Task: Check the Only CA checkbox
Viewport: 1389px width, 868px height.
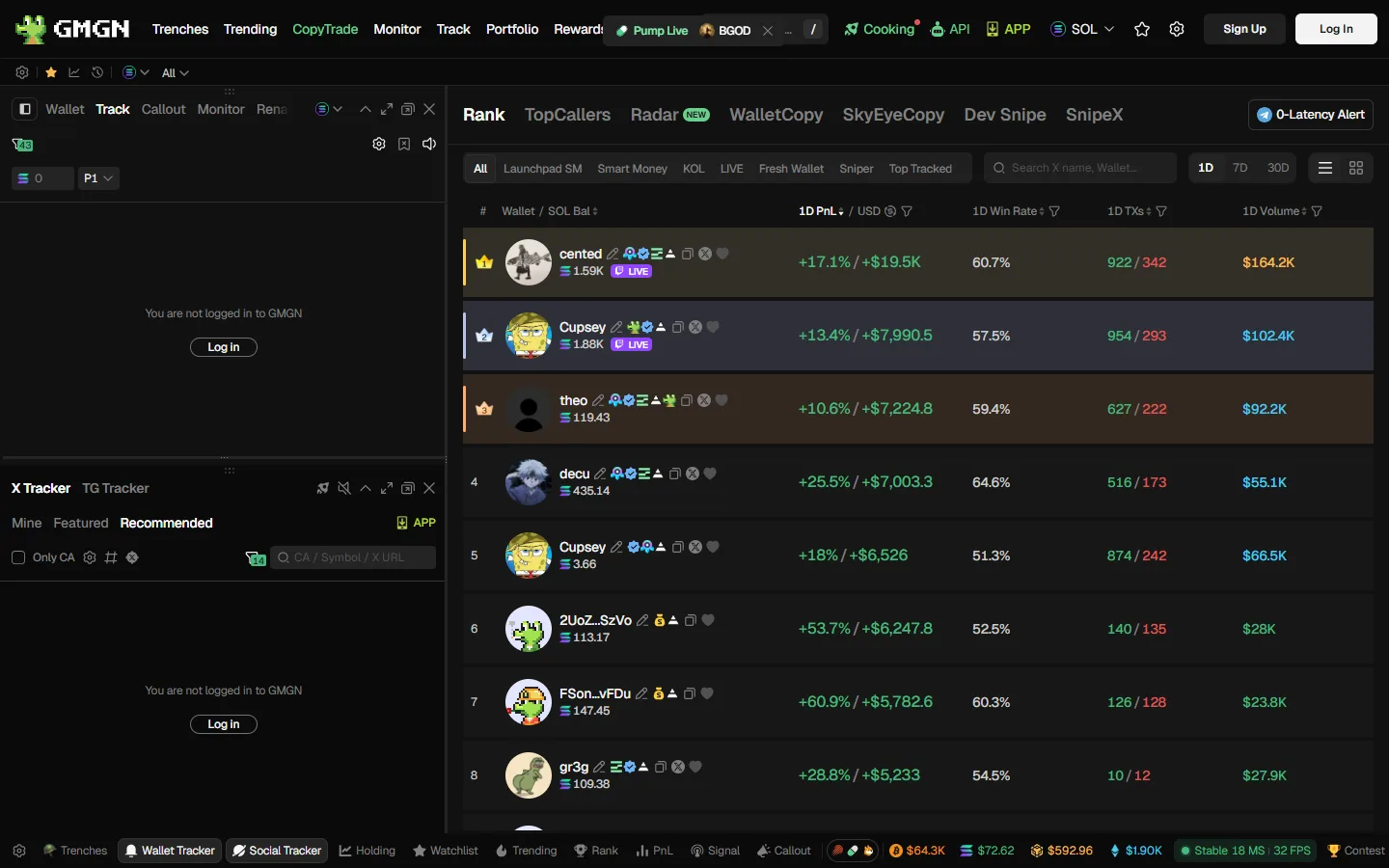Action: pos(18,557)
